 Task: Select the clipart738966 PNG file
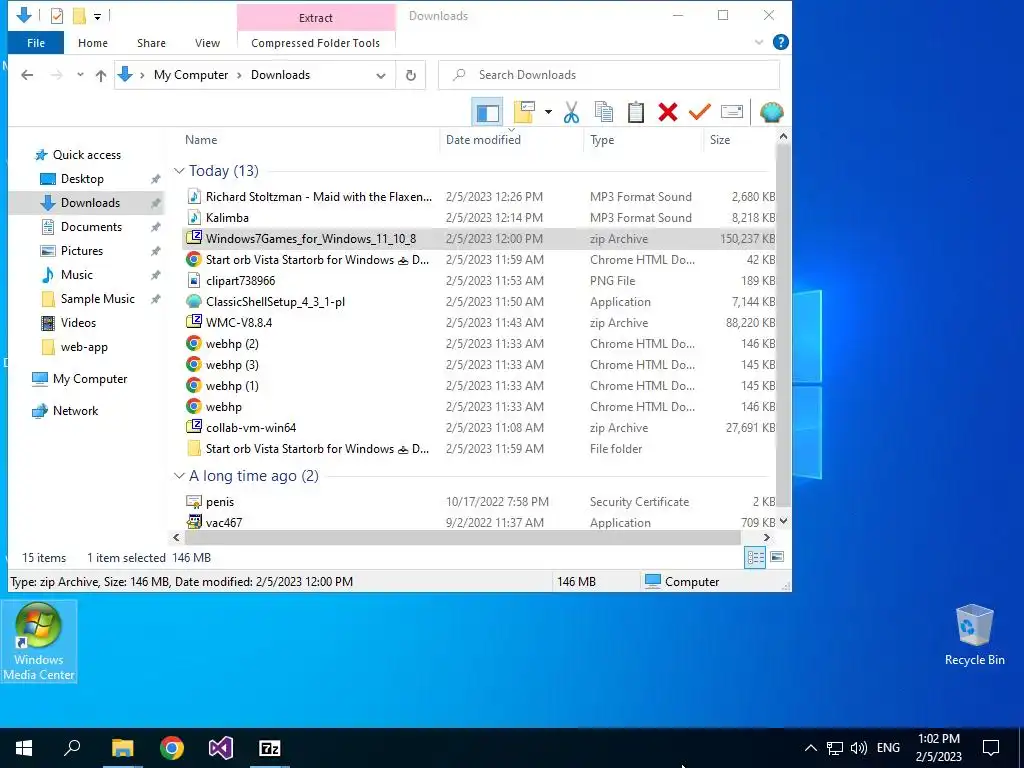[x=479, y=281]
